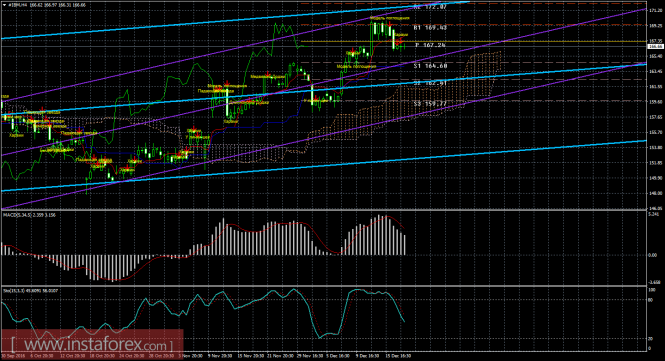Click the current price tag 166.66 on axis

(656, 47)
